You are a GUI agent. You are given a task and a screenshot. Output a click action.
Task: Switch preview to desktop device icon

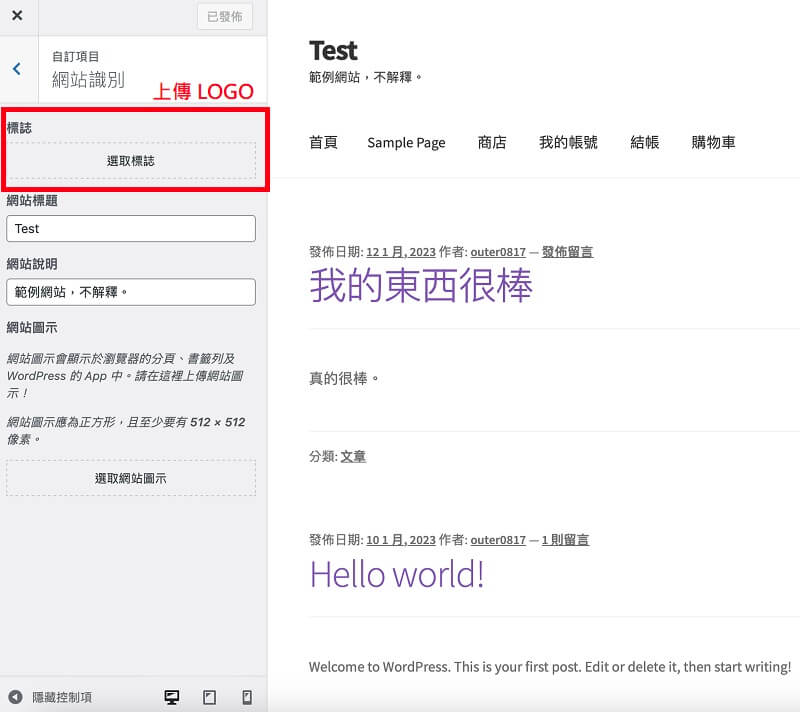click(x=171, y=697)
